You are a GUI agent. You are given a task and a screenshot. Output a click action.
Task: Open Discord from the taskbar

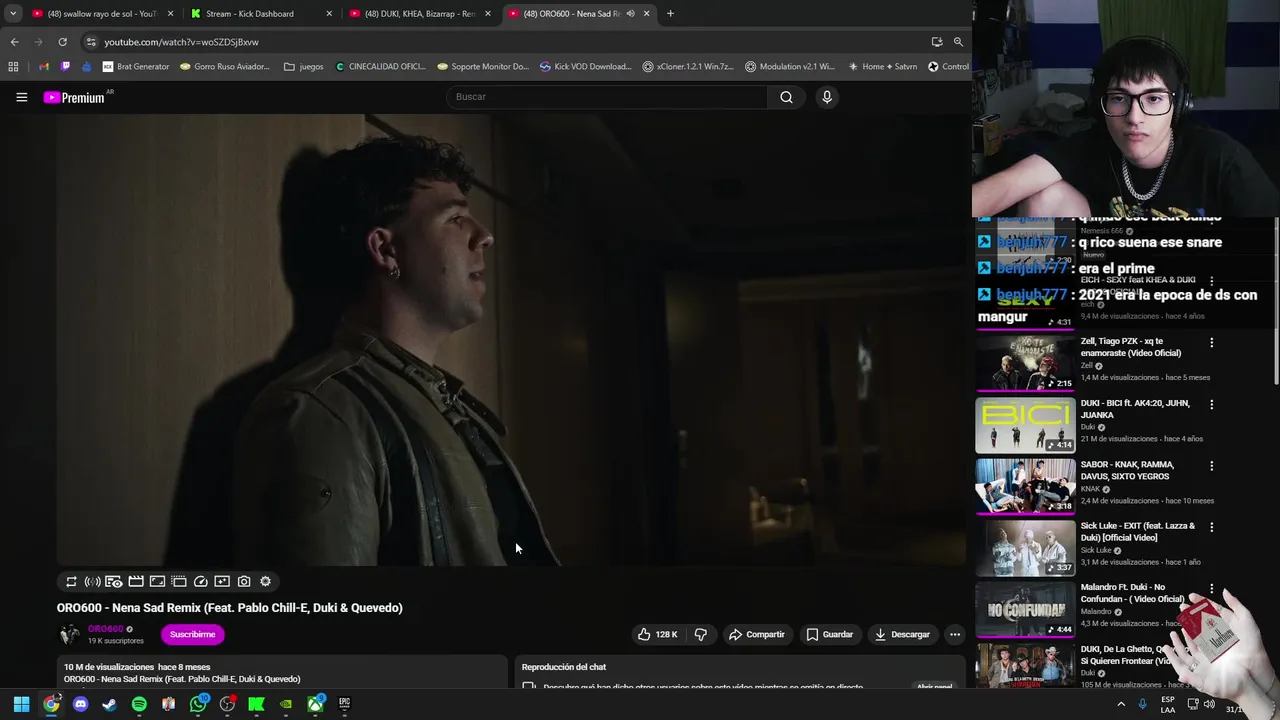[80, 704]
